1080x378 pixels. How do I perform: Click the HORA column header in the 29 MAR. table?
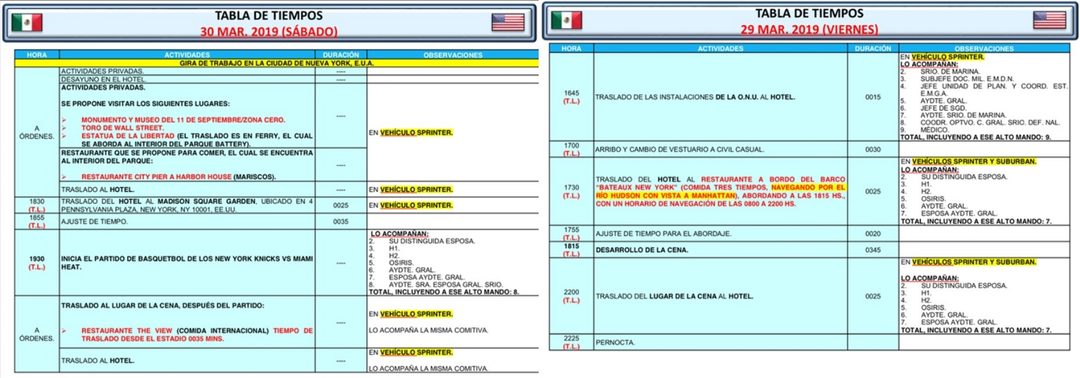click(571, 49)
